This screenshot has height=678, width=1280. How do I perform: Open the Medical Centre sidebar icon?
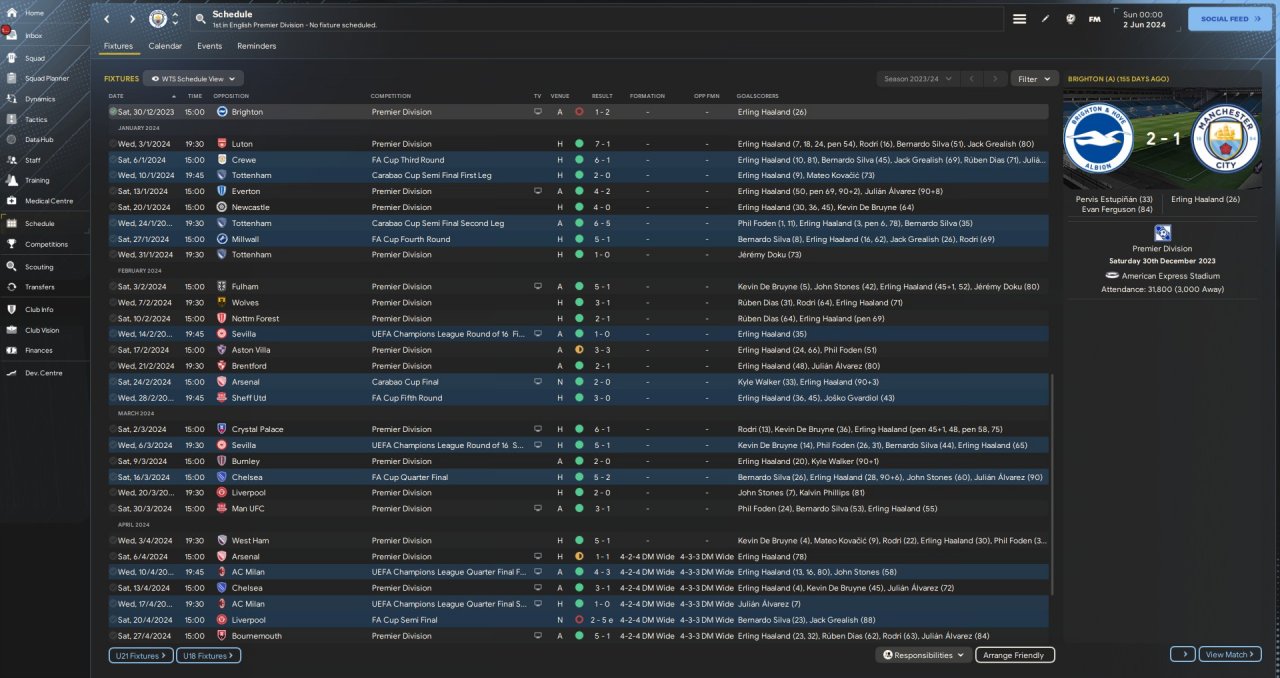[13, 201]
